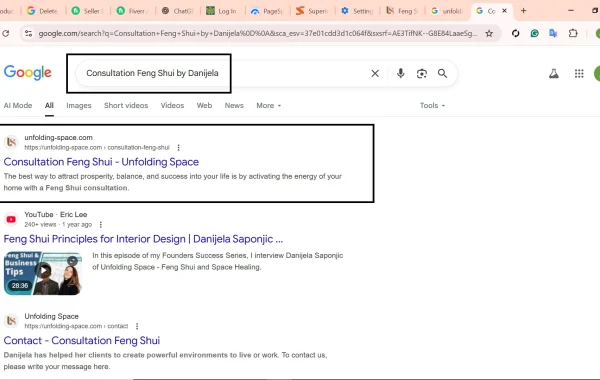Open Feng Shui Principles for Interior Design link

143,239
